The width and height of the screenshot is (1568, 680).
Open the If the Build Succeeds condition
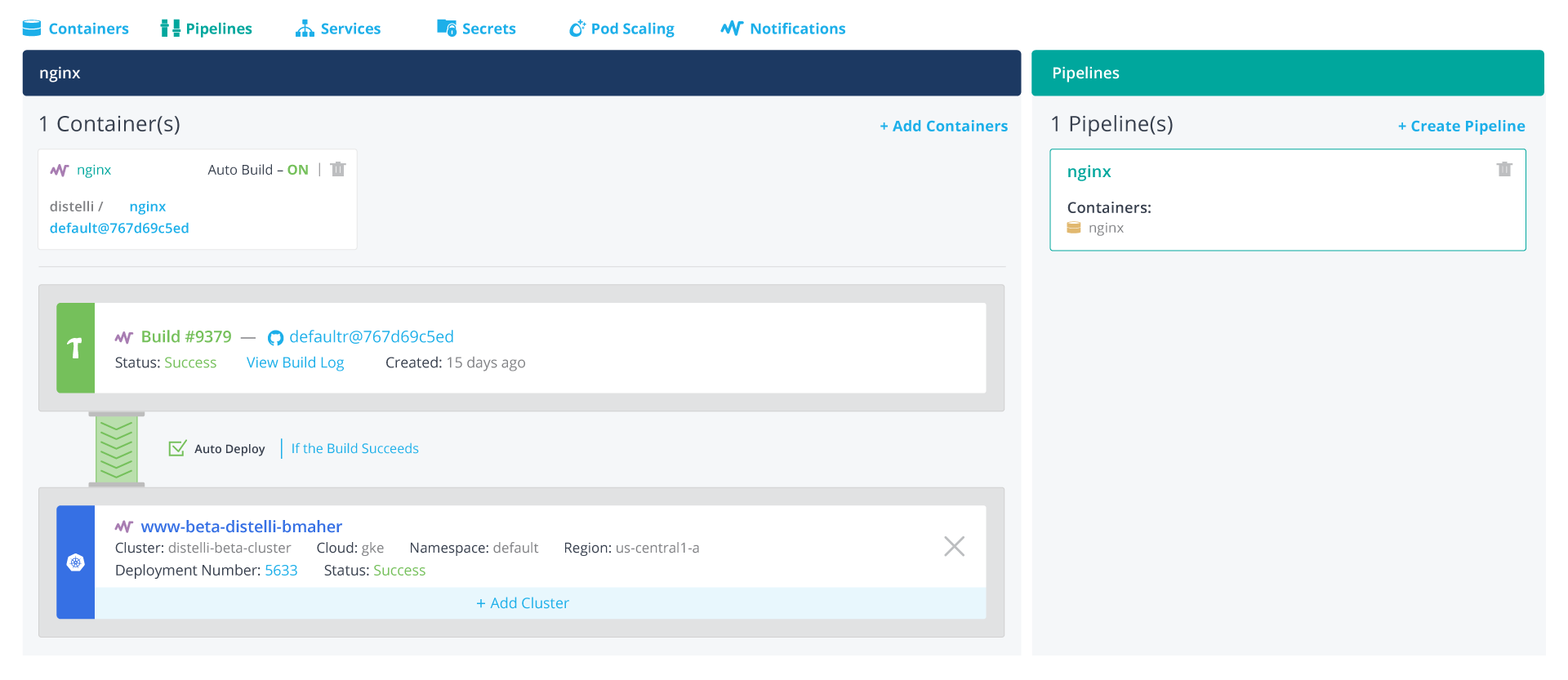click(354, 448)
